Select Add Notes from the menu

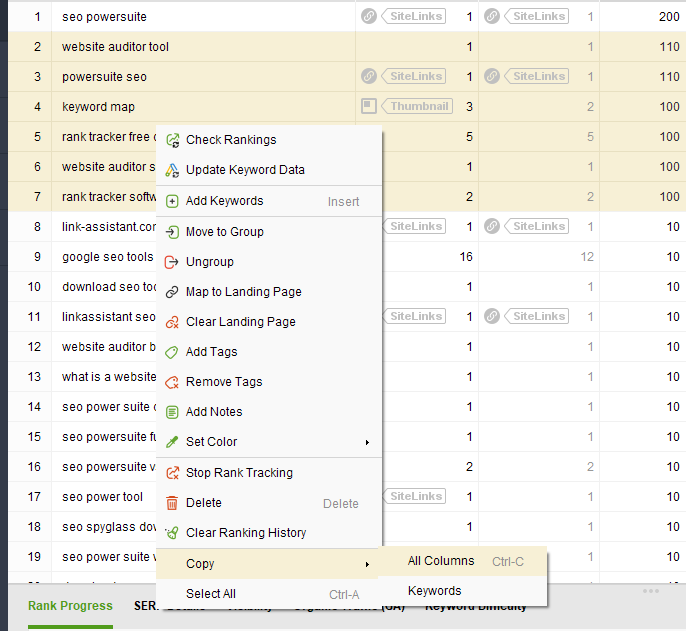click(x=269, y=412)
